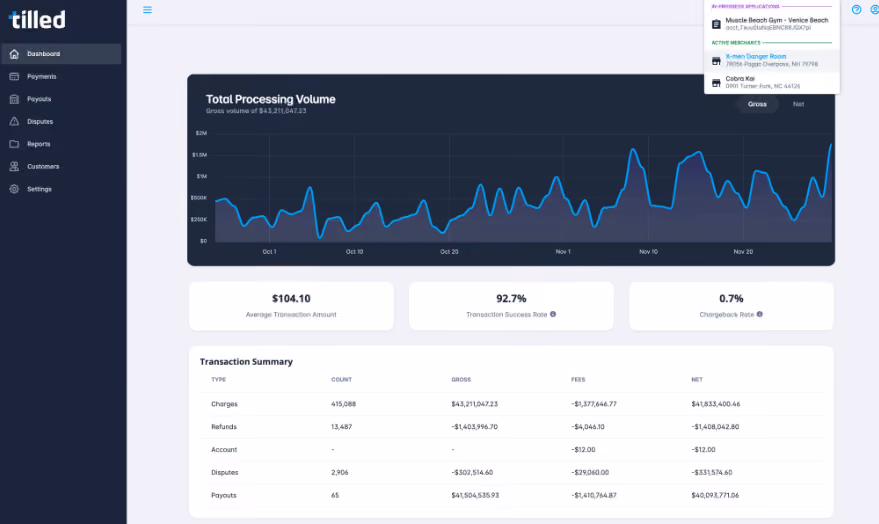879x524 pixels.
Task: Navigate to Disputes section
Action: click(x=61, y=122)
